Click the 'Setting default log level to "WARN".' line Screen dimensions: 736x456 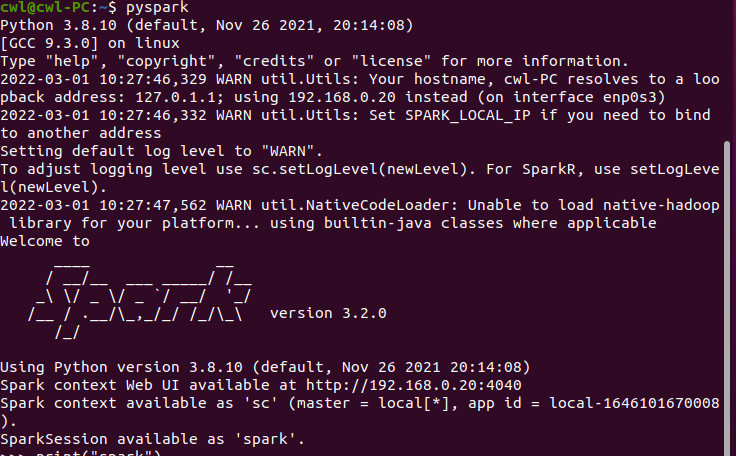click(161, 151)
